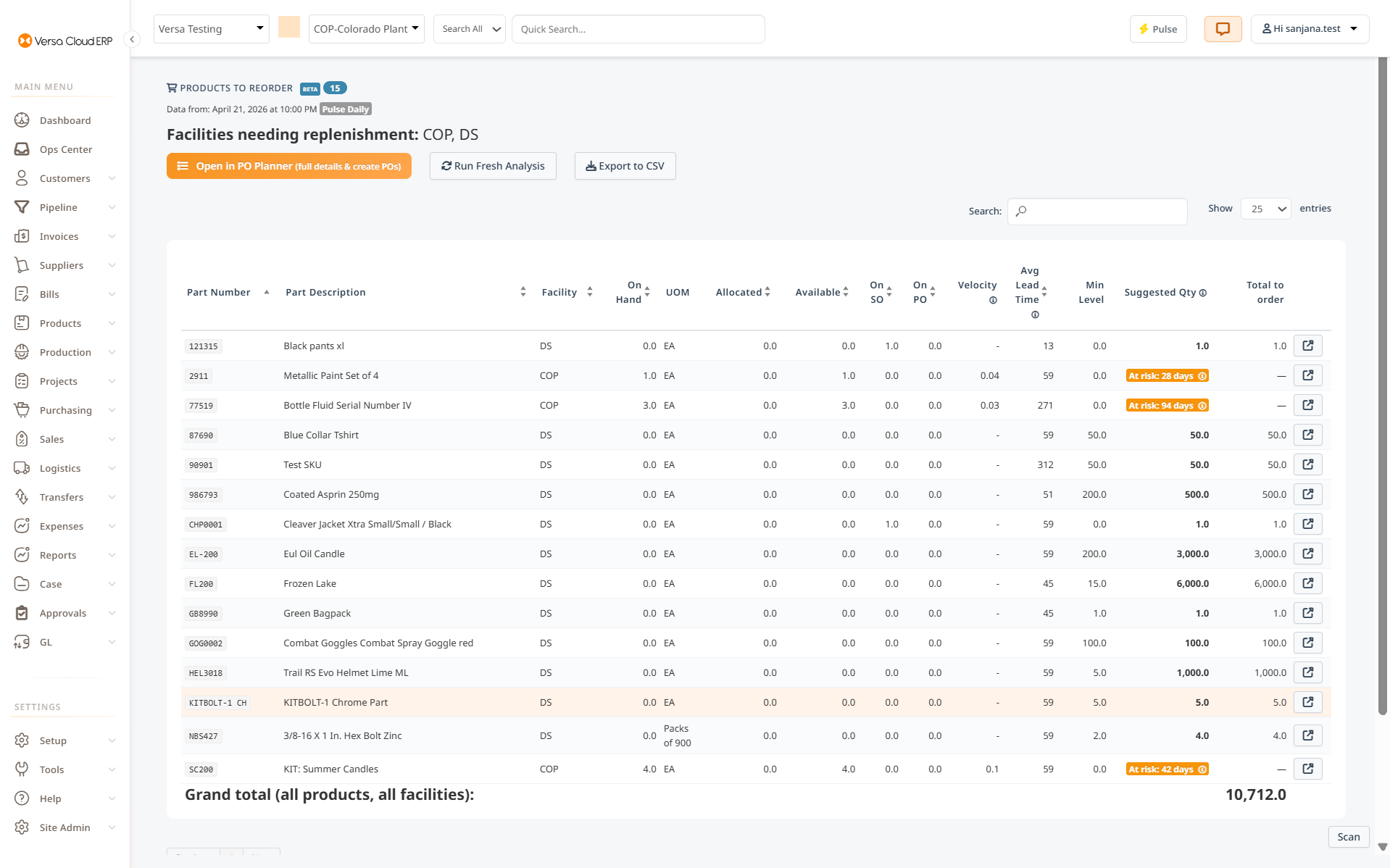Click Run Fresh Analysis button
The width and height of the screenshot is (1390, 868).
[493, 166]
